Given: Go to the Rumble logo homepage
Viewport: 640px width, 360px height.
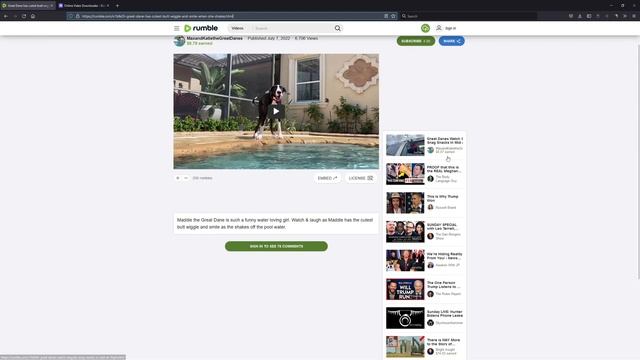Looking at the screenshot, I should (x=201, y=28).
